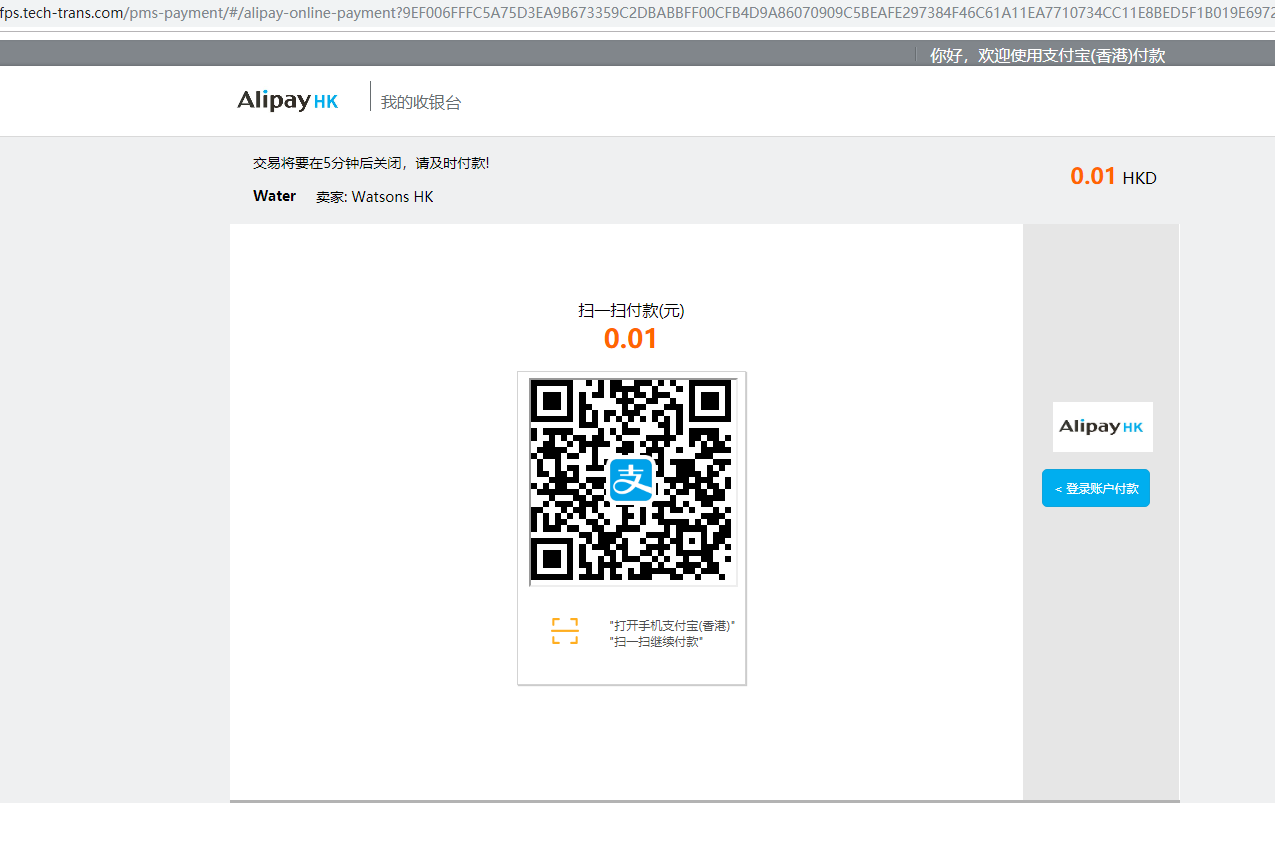The image size is (1275, 849).
Task: Click the welcome text 你好，欢迎使用支付宝(香港)付款
Action: [x=1048, y=56]
